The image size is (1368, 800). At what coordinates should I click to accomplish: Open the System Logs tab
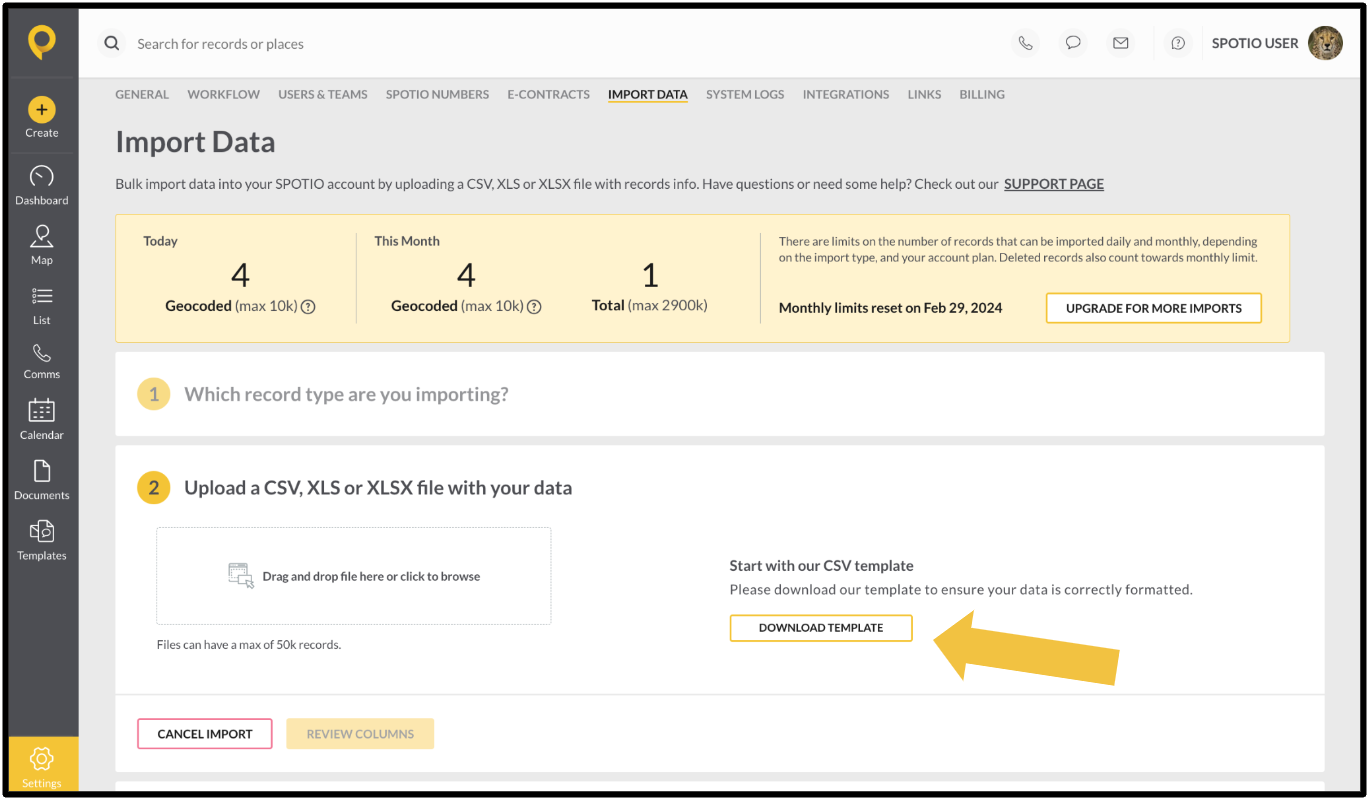745,94
